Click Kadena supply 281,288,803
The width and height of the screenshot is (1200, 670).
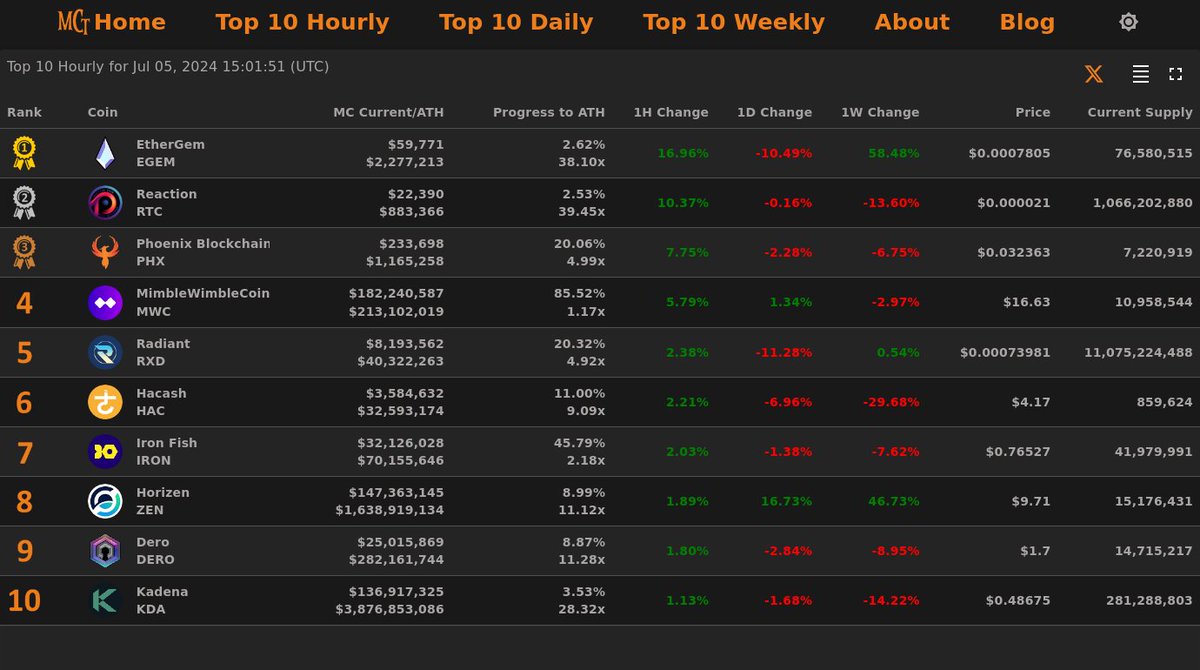1149,600
